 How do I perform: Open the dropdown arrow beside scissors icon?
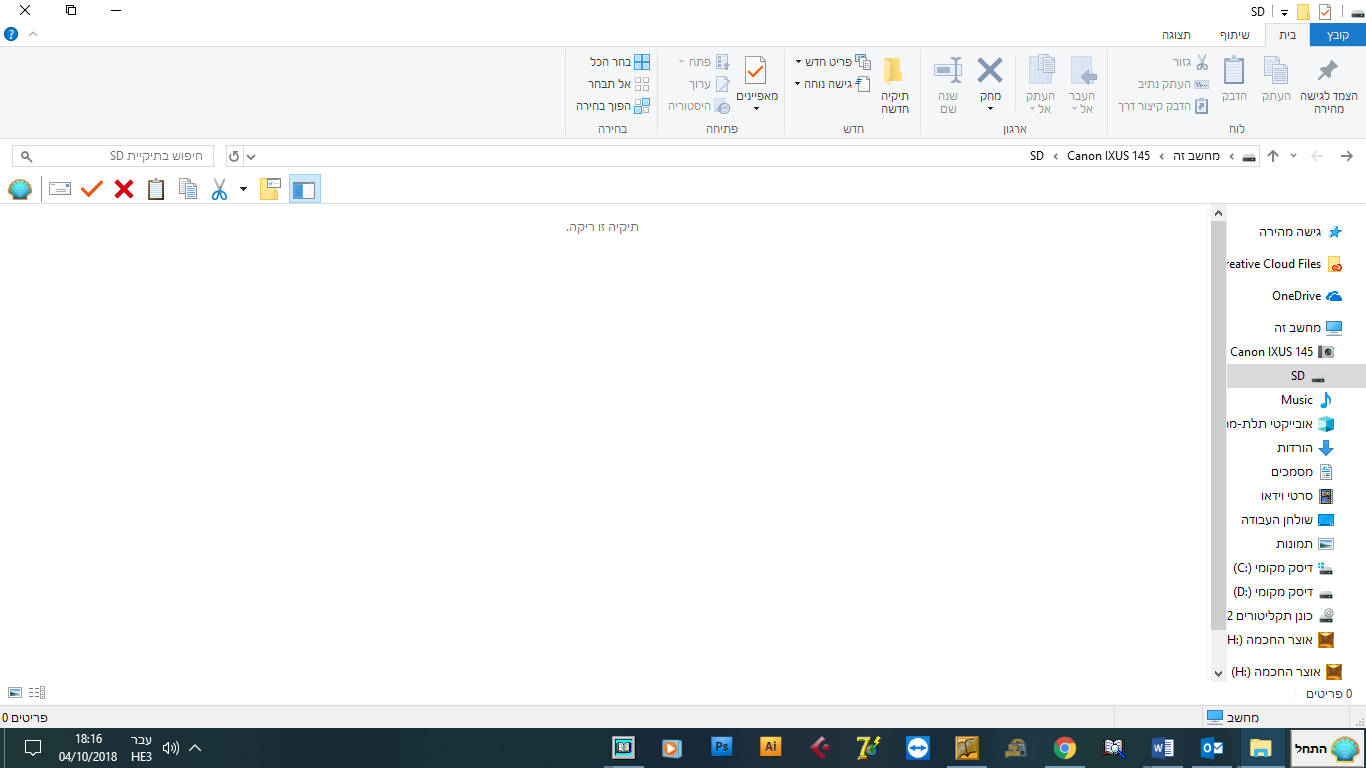coord(243,189)
